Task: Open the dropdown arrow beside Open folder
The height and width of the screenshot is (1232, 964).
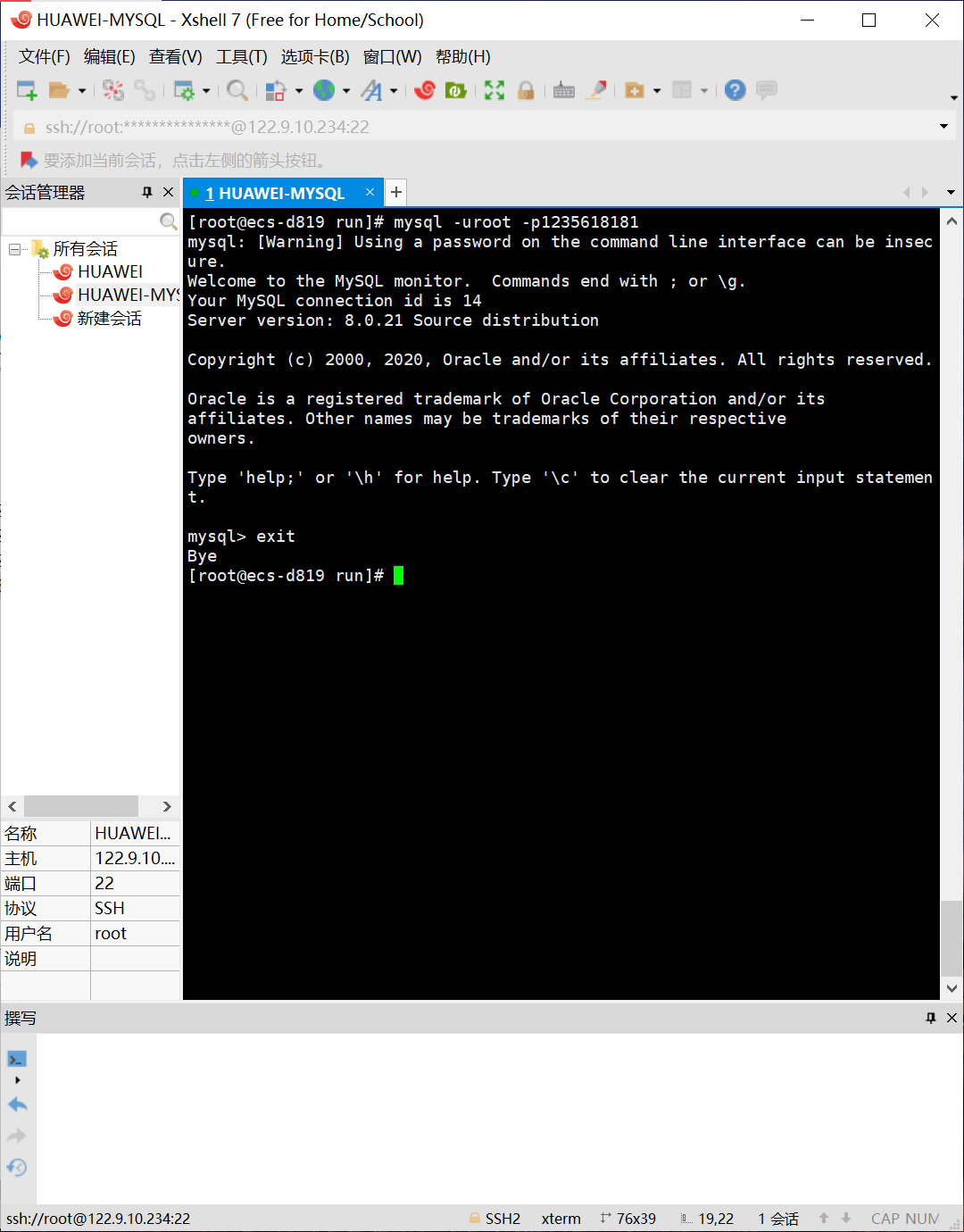Action: [82, 90]
